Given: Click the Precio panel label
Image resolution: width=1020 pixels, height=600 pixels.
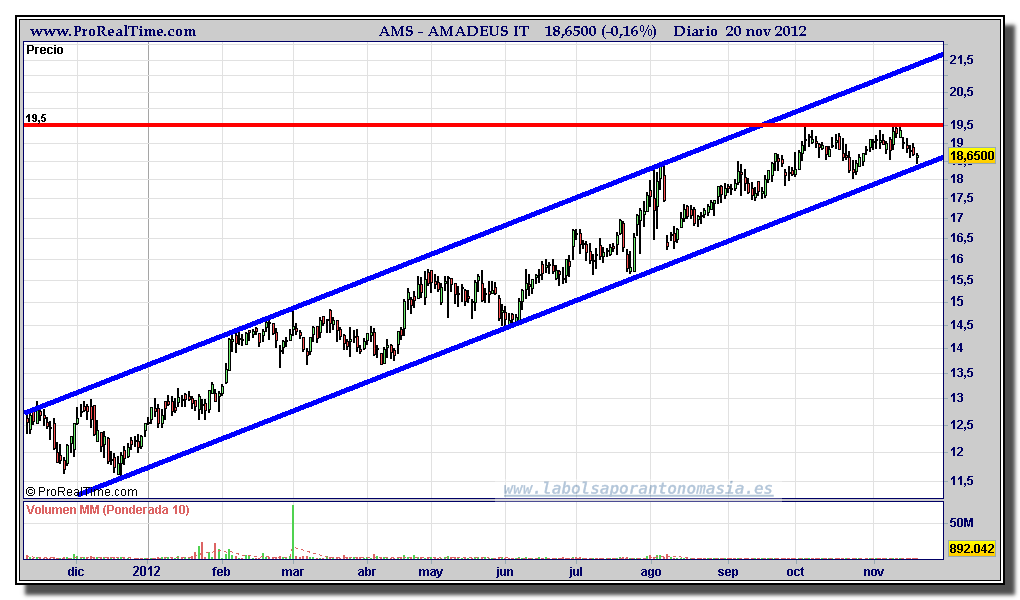Looking at the screenshot, I should coord(45,50).
